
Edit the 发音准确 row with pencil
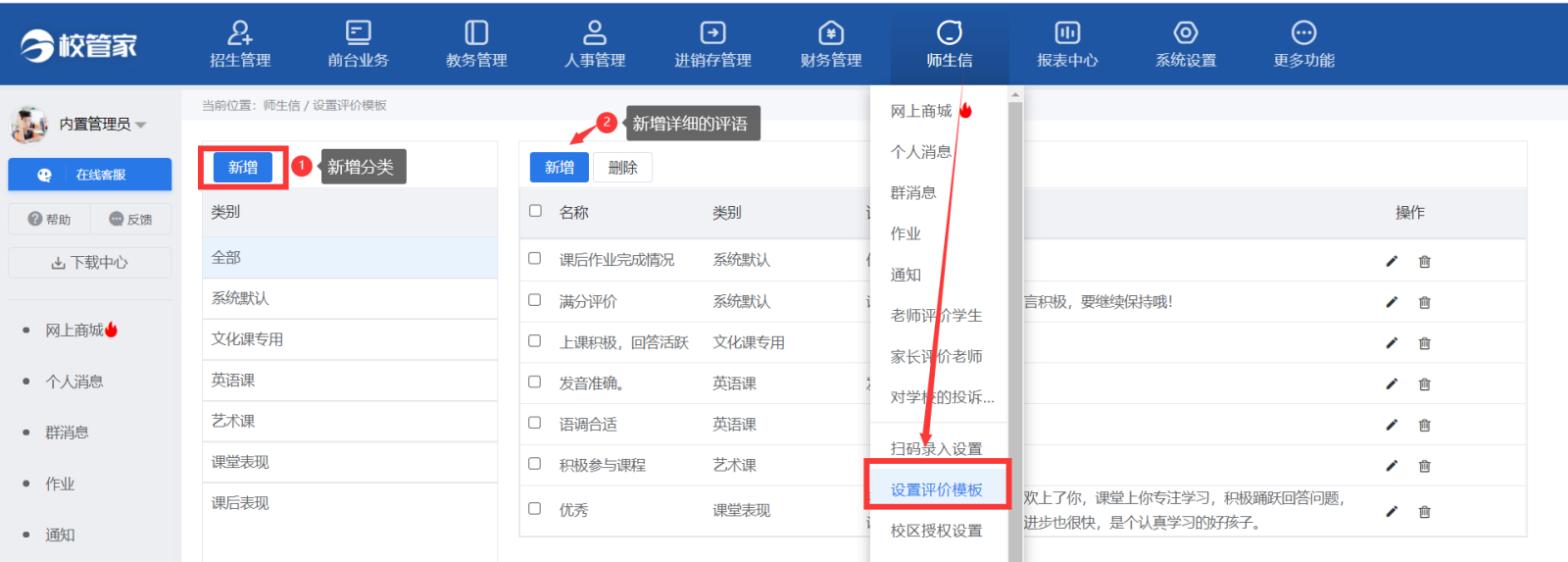(x=1392, y=383)
